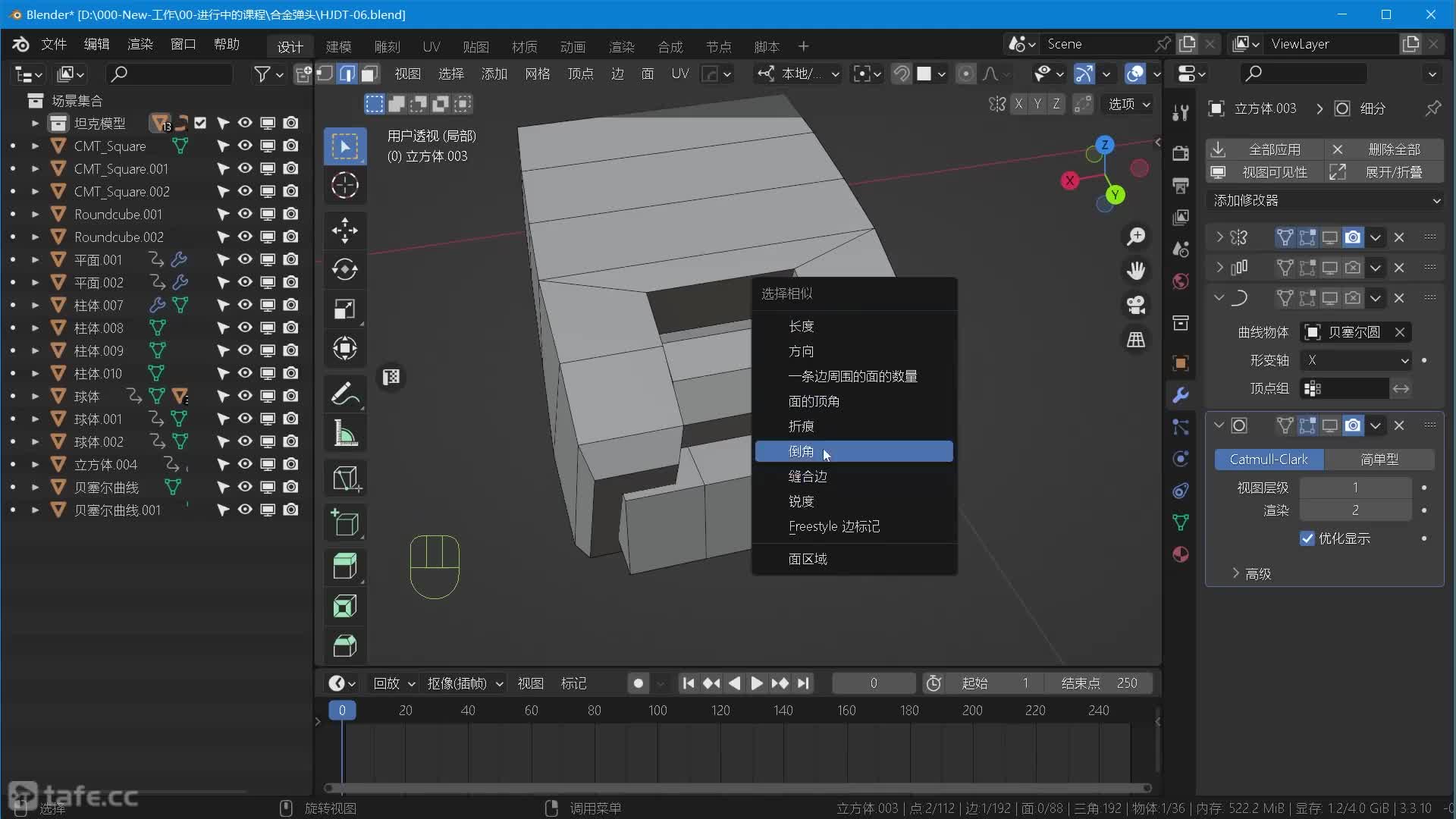Image resolution: width=1456 pixels, height=819 pixels.
Task: Activate the Annotate pencil tool
Action: 345,394
